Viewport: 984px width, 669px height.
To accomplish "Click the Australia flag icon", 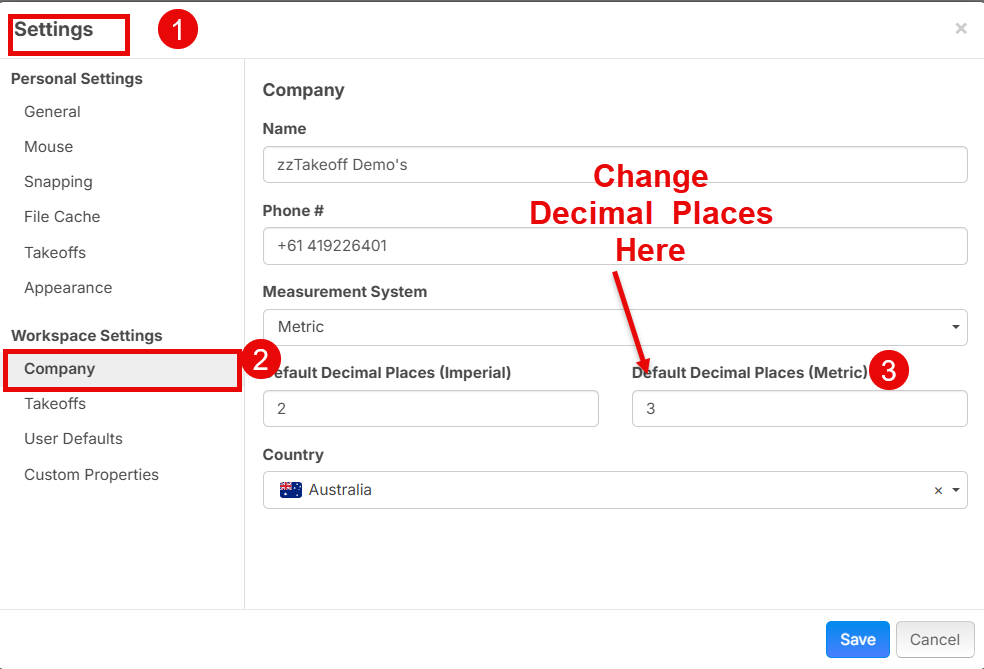I will pos(291,490).
